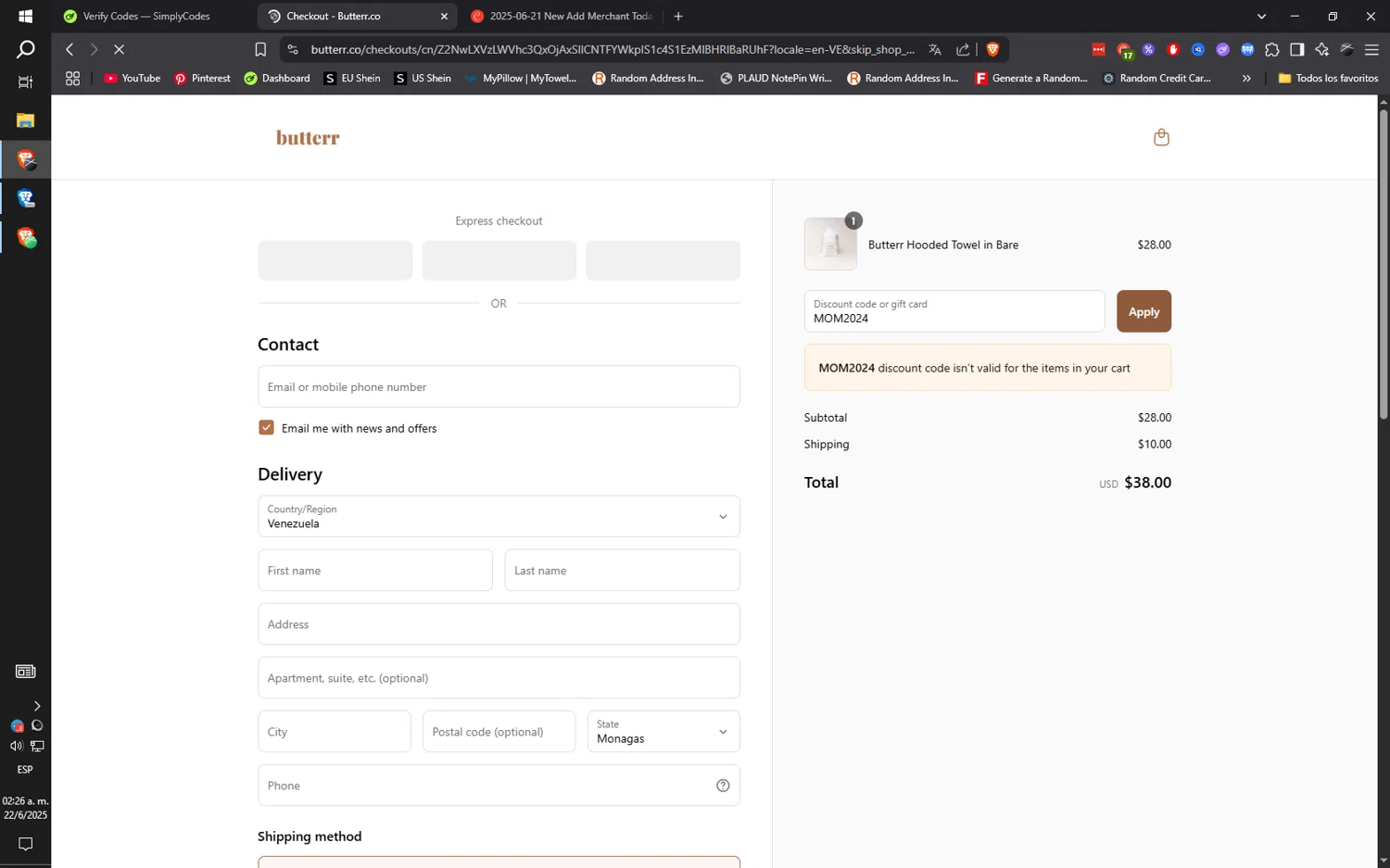Open the clock showing 02:26 a. m.

(x=25, y=808)
